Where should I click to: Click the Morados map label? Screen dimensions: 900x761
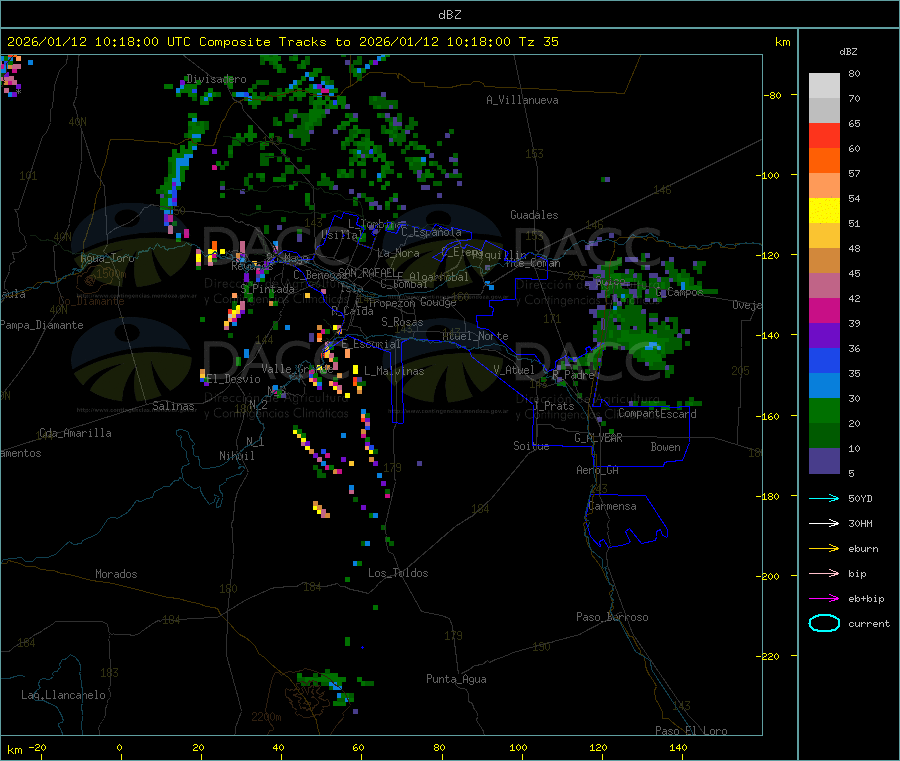coord(116,574)
